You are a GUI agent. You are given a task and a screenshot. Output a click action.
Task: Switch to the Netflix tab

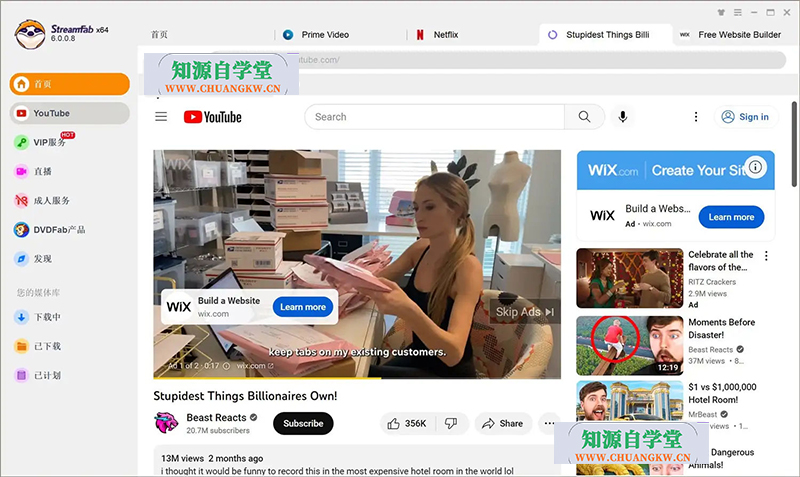pos(445,34)
